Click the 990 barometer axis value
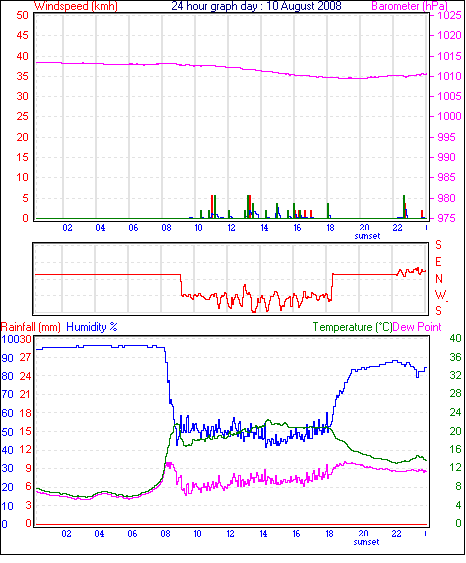Viewport: 466px width, 563px height. (446, 157)
